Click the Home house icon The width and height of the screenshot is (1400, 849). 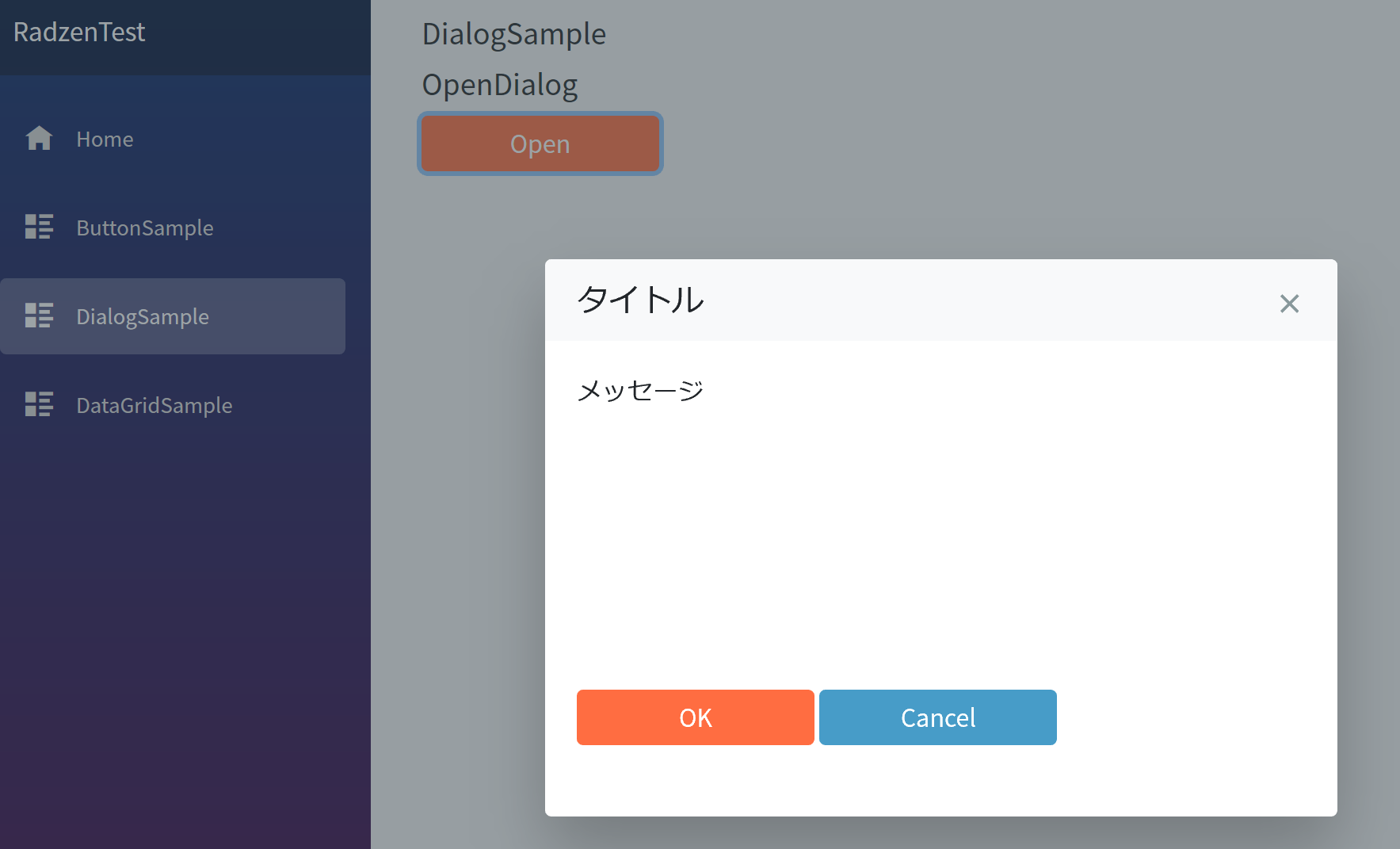click(39, 139)
